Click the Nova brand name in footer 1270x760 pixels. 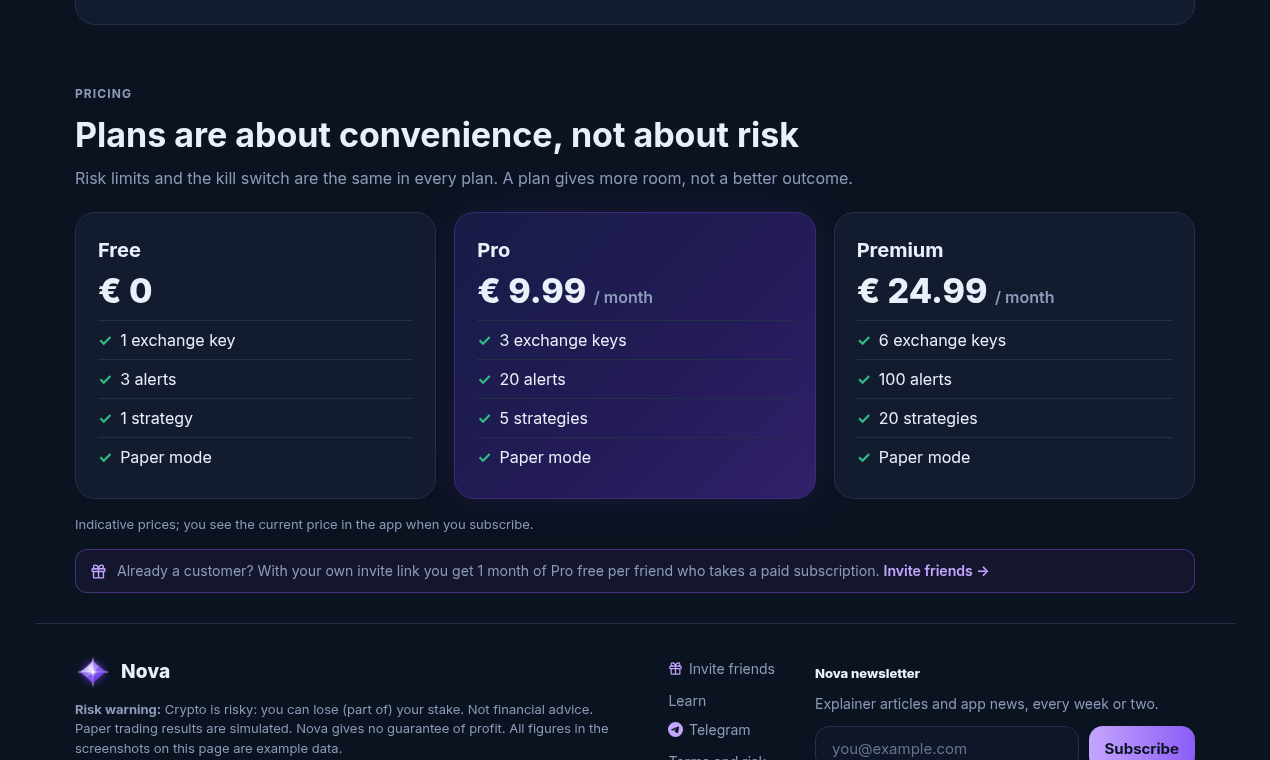click(x=145, y=671)
